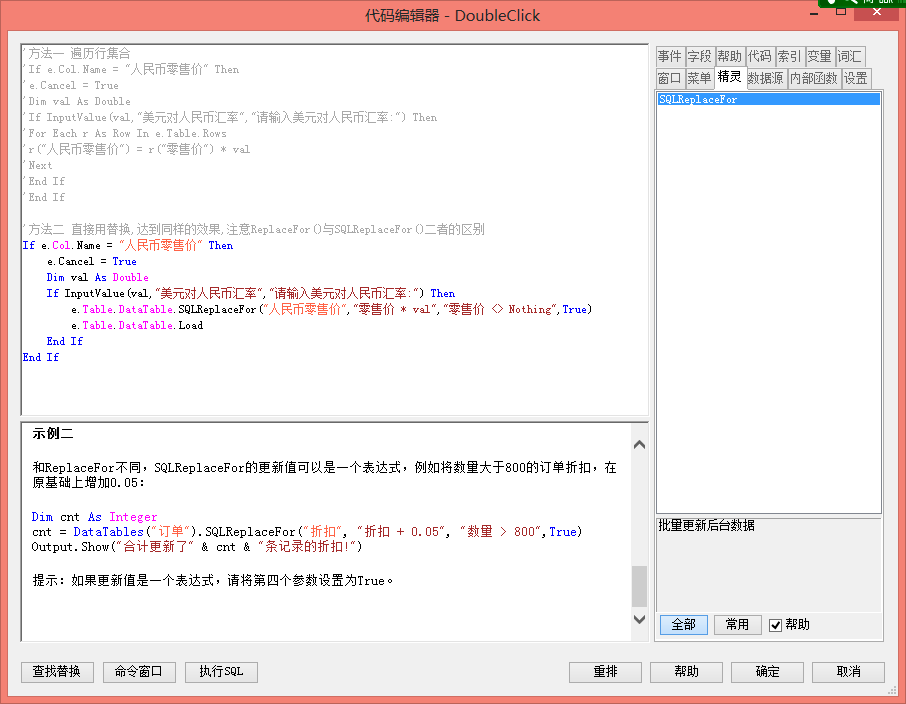Image resolution: width=906 pixels, height=704 pixels.
Task: Switch to the 事件 tab
Action: 669,57
